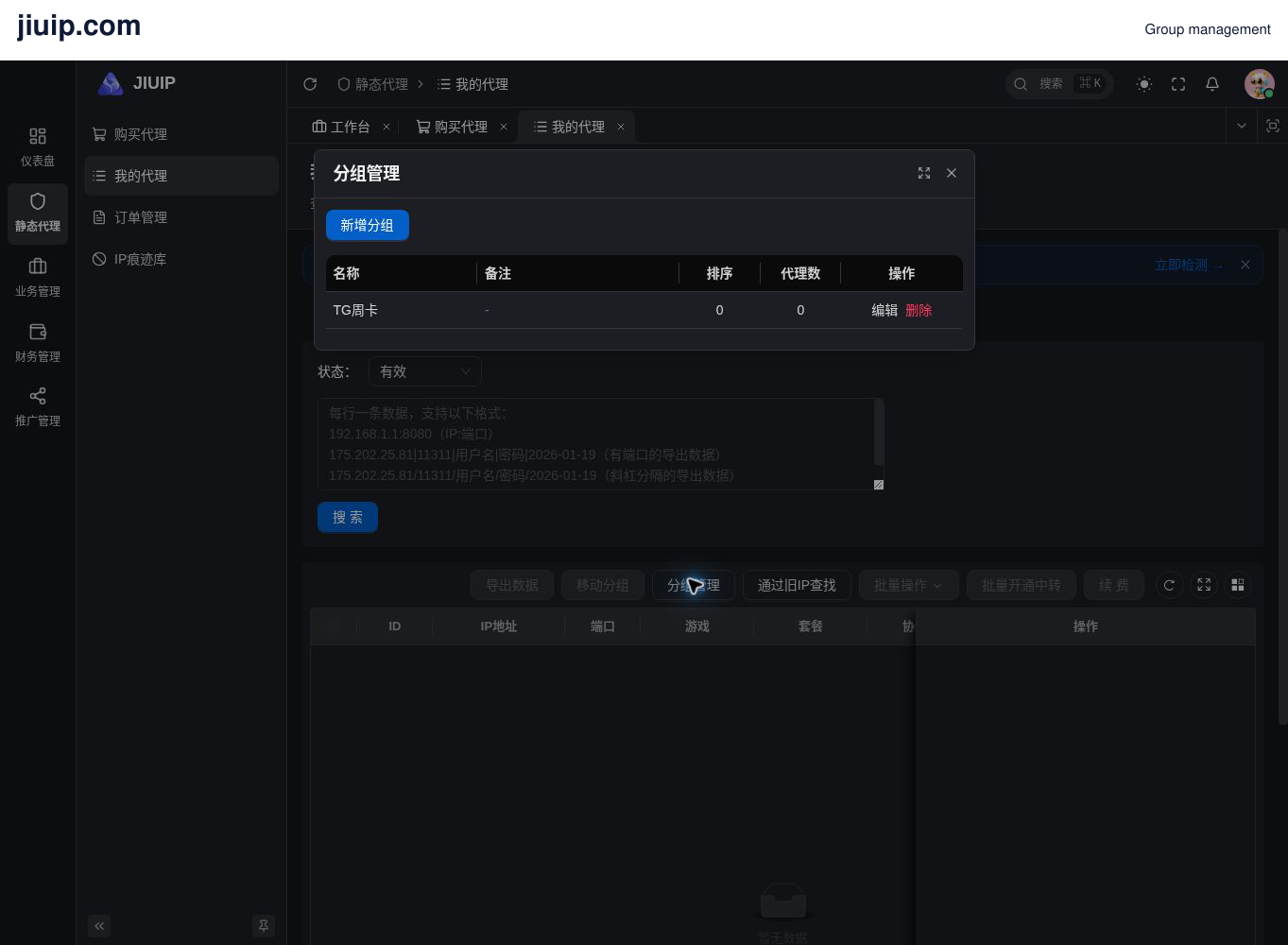
Task: Open 推广管理 share icon
Action: [x=38, y=407]
